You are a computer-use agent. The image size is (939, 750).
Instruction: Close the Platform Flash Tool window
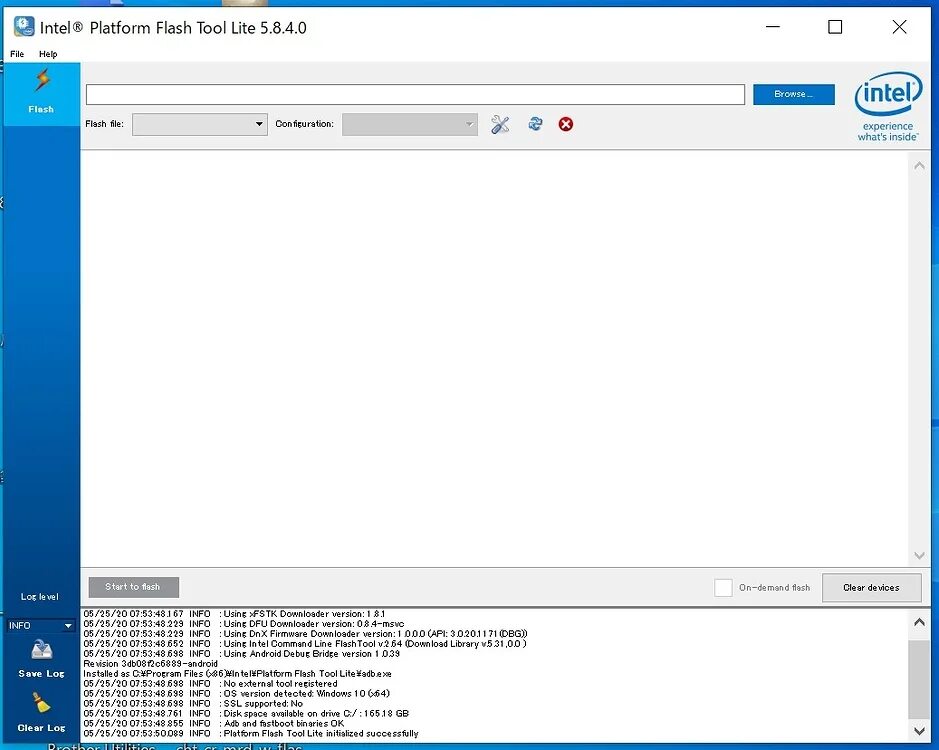899,27
